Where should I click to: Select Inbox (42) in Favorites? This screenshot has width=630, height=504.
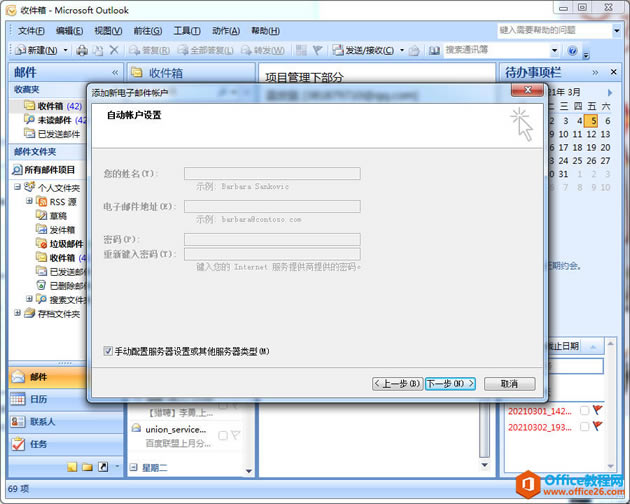coord(53,106)
